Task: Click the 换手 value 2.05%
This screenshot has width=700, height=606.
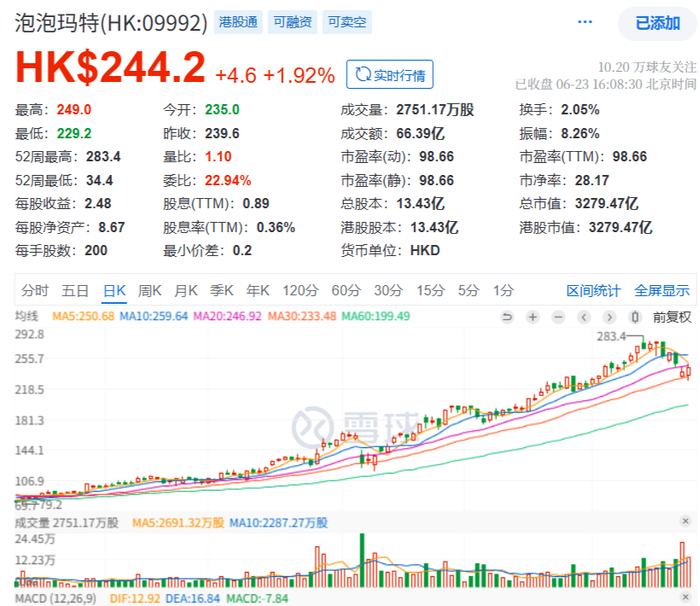Action: 580,109
